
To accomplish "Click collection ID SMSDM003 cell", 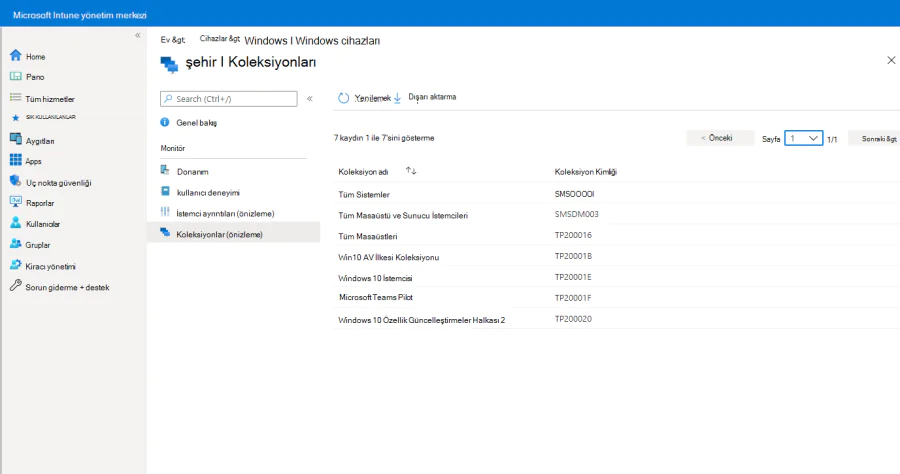I will (576, 214).
